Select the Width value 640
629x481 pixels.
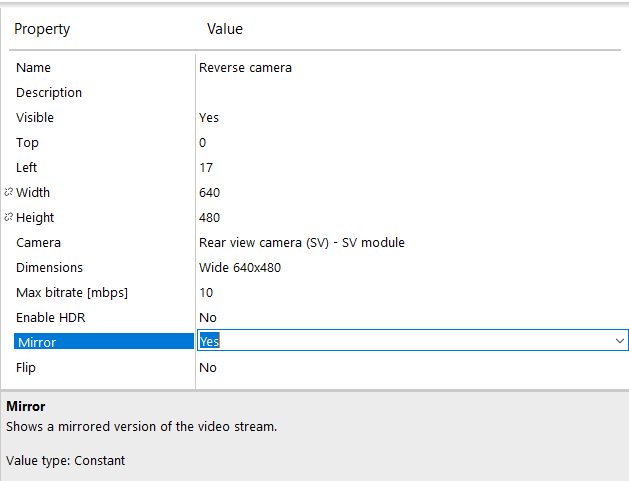click(209, 193)
